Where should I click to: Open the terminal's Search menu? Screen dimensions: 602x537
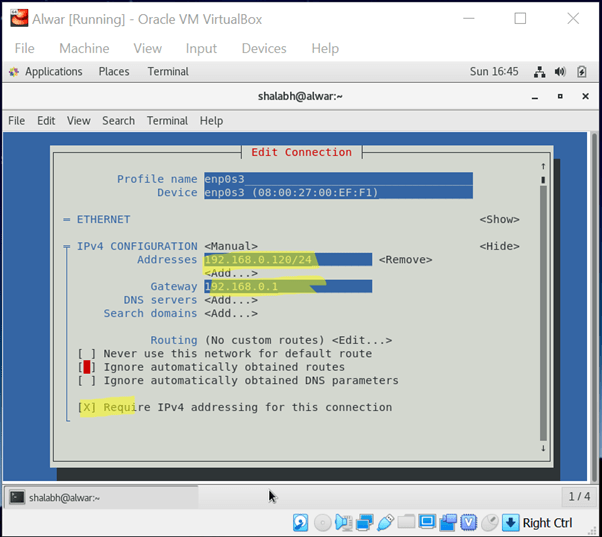pyautogui.click(x=118, y=121)
